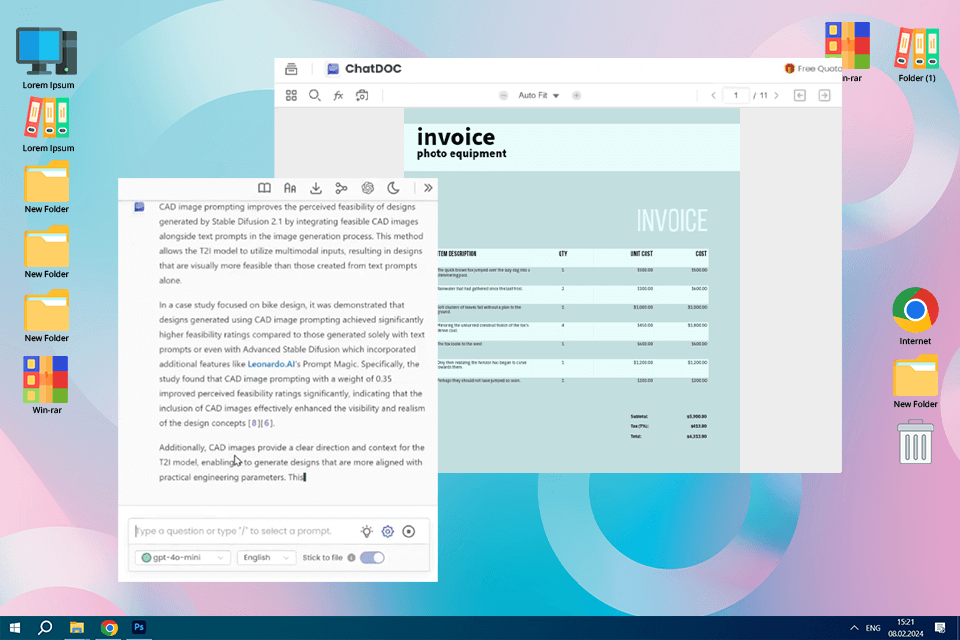
Task: Open the Leonardo.AI link
Action: (271, 364)
